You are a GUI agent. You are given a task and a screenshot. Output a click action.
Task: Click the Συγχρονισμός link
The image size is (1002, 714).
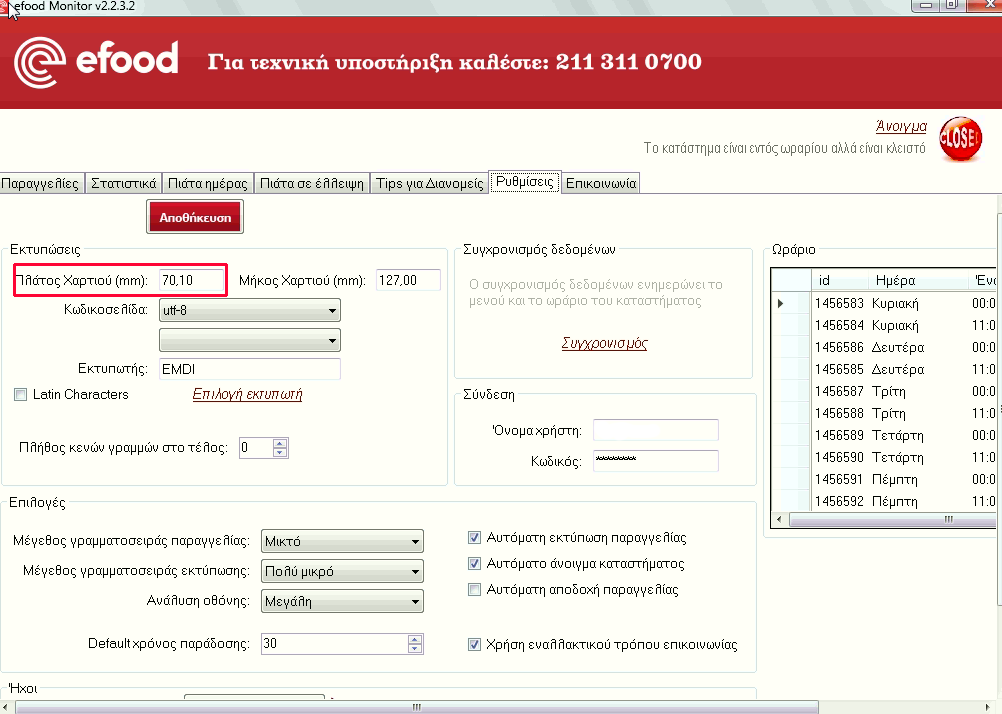(605, 343)
